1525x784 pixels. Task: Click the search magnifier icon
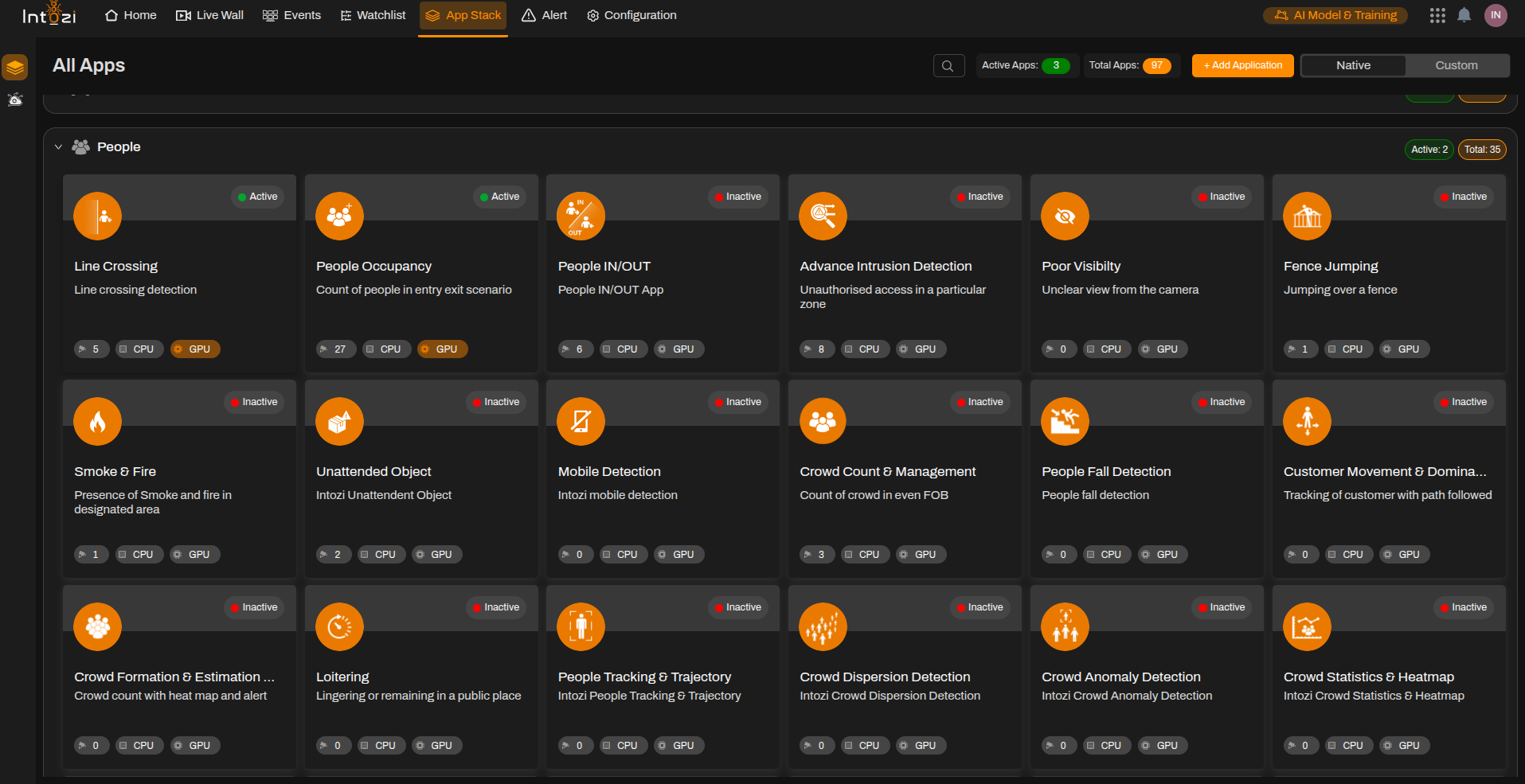[x=948, y=65]
